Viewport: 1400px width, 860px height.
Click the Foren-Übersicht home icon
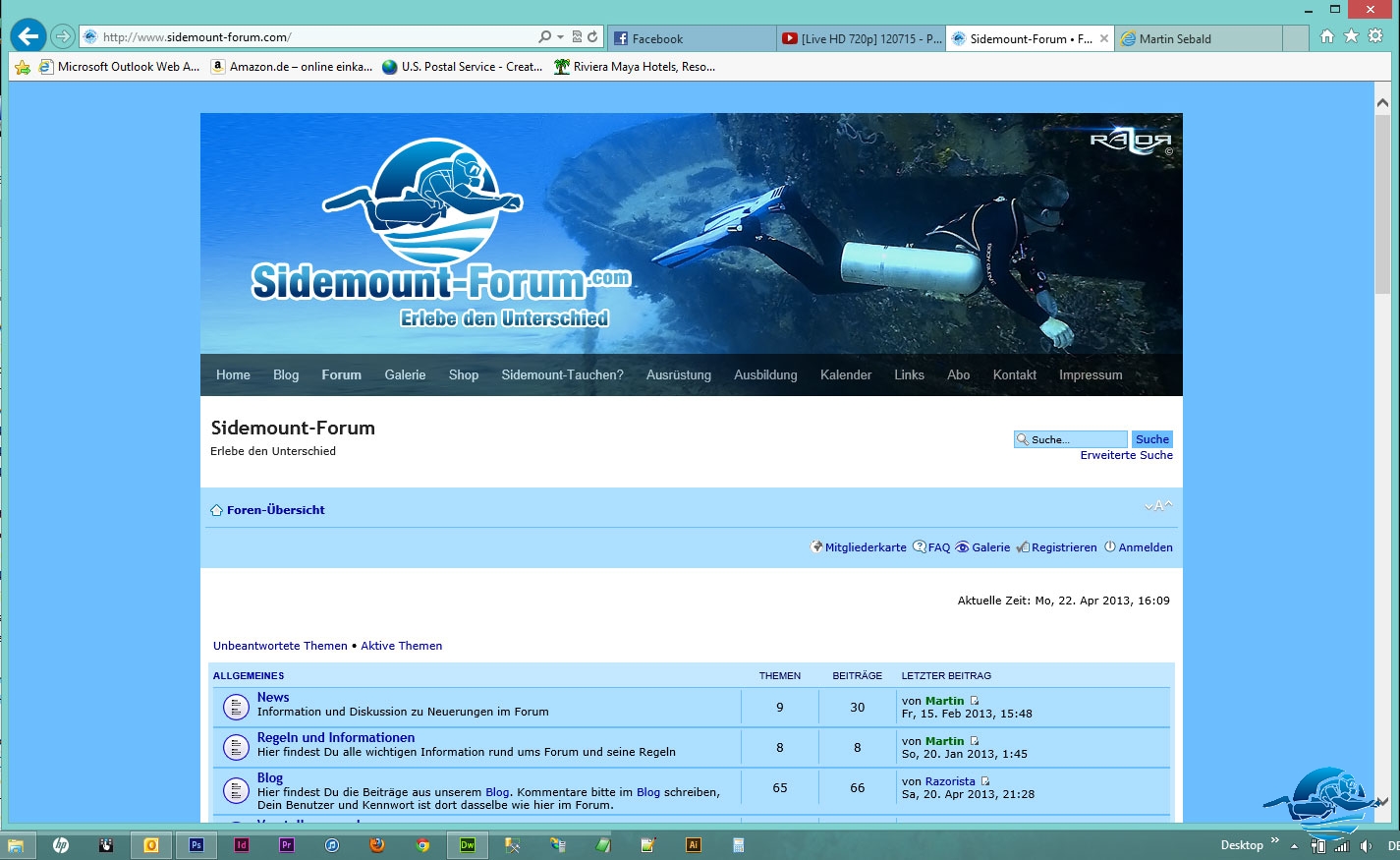(x=216, y=510)
